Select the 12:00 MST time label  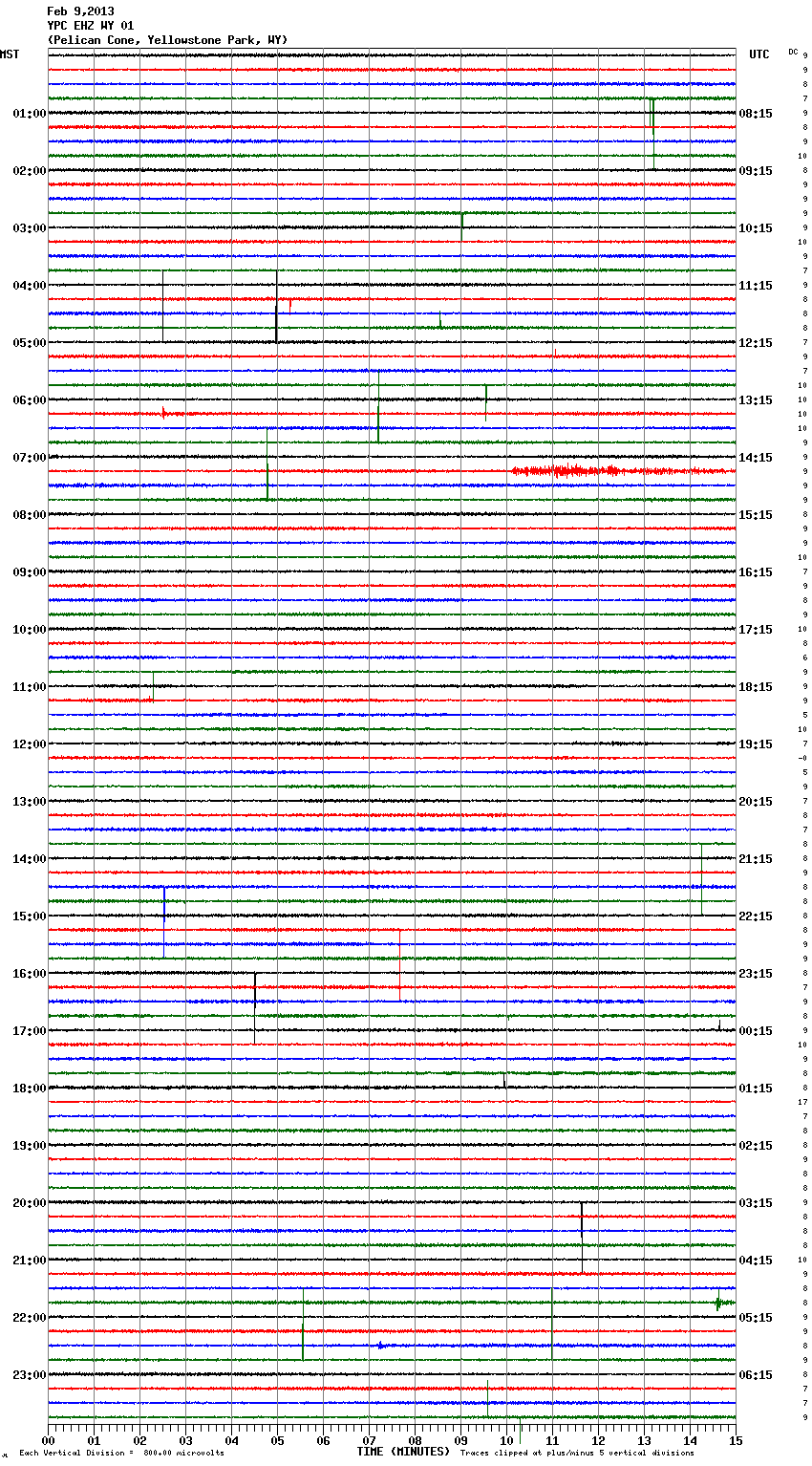[30, 744]
